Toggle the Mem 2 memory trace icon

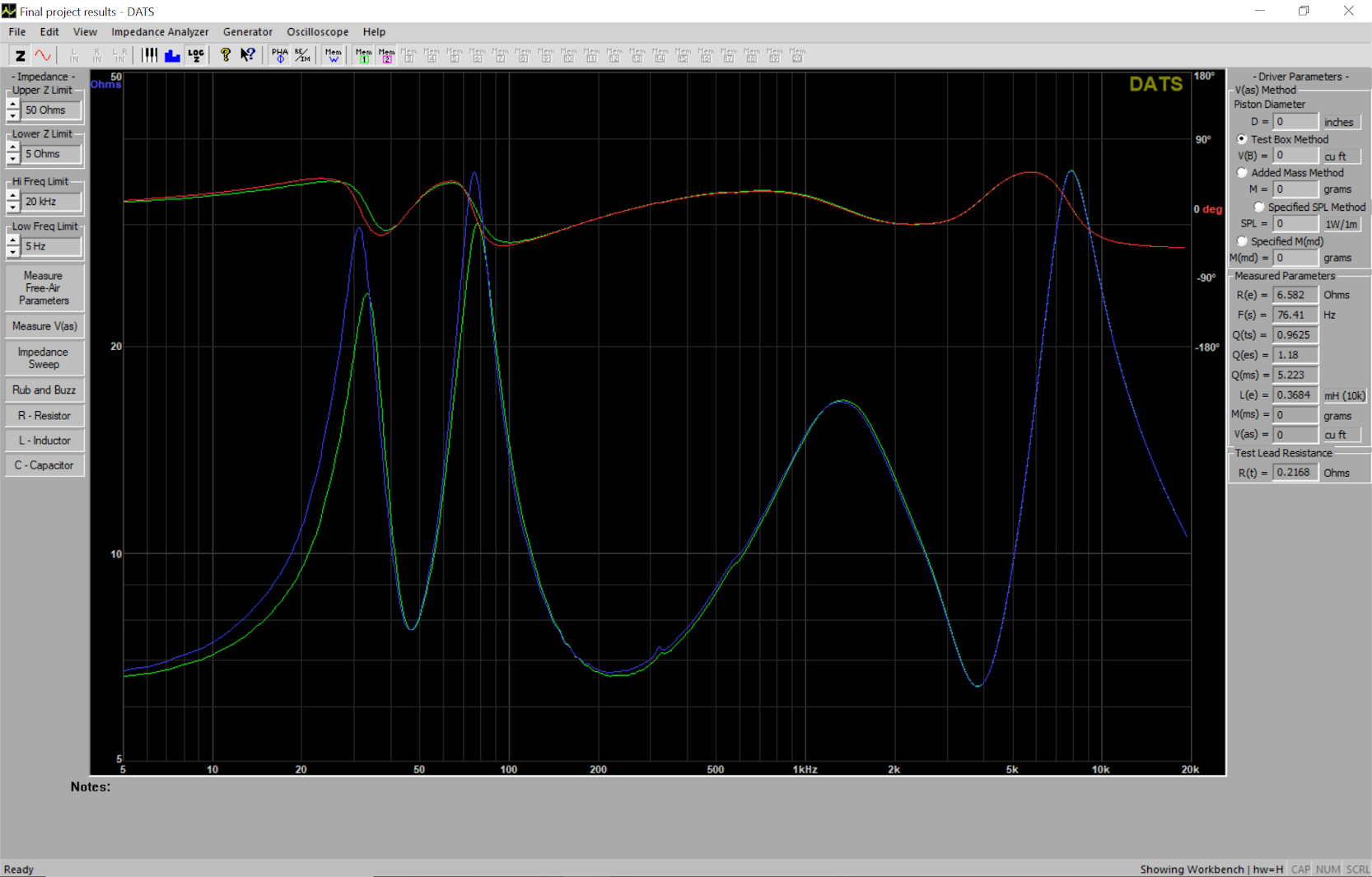tap(386, 55)
